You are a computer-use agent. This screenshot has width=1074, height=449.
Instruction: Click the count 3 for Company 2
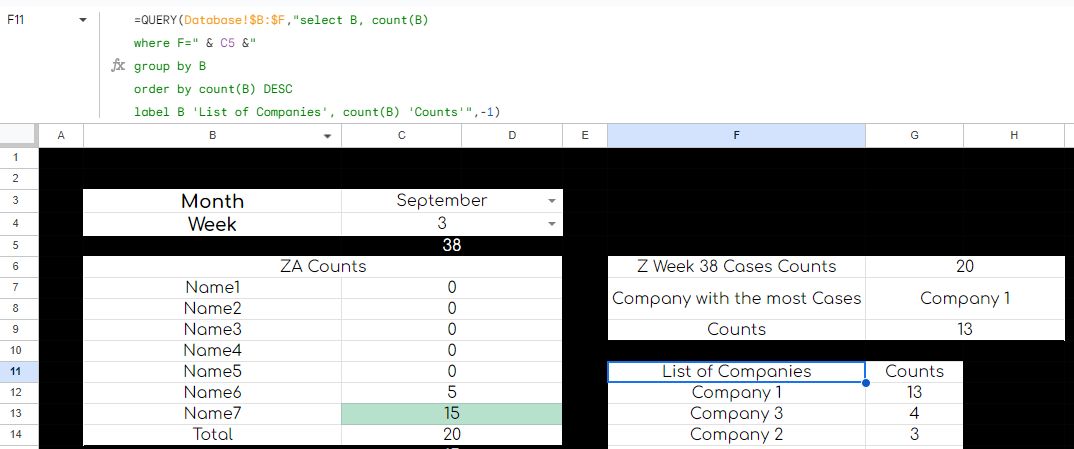pyautogui.click(x=914, y=435)
